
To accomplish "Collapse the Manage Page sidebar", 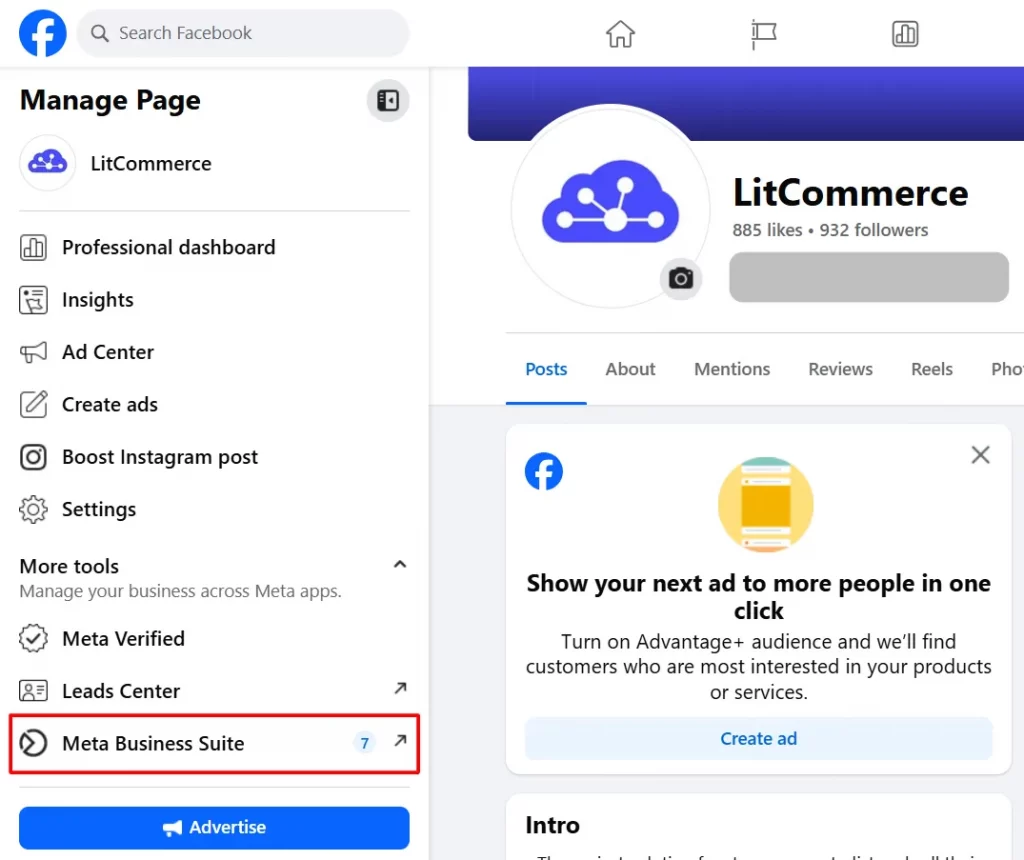I will pyautogui.click(x=388, y=101).
